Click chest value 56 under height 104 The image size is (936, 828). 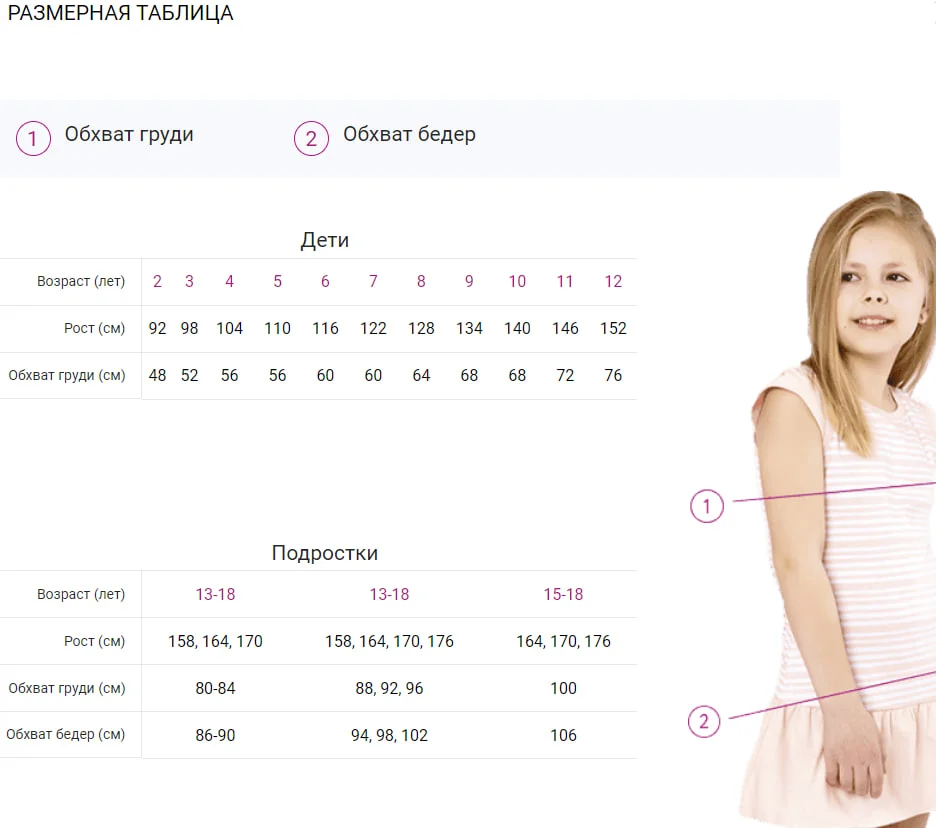229,375
